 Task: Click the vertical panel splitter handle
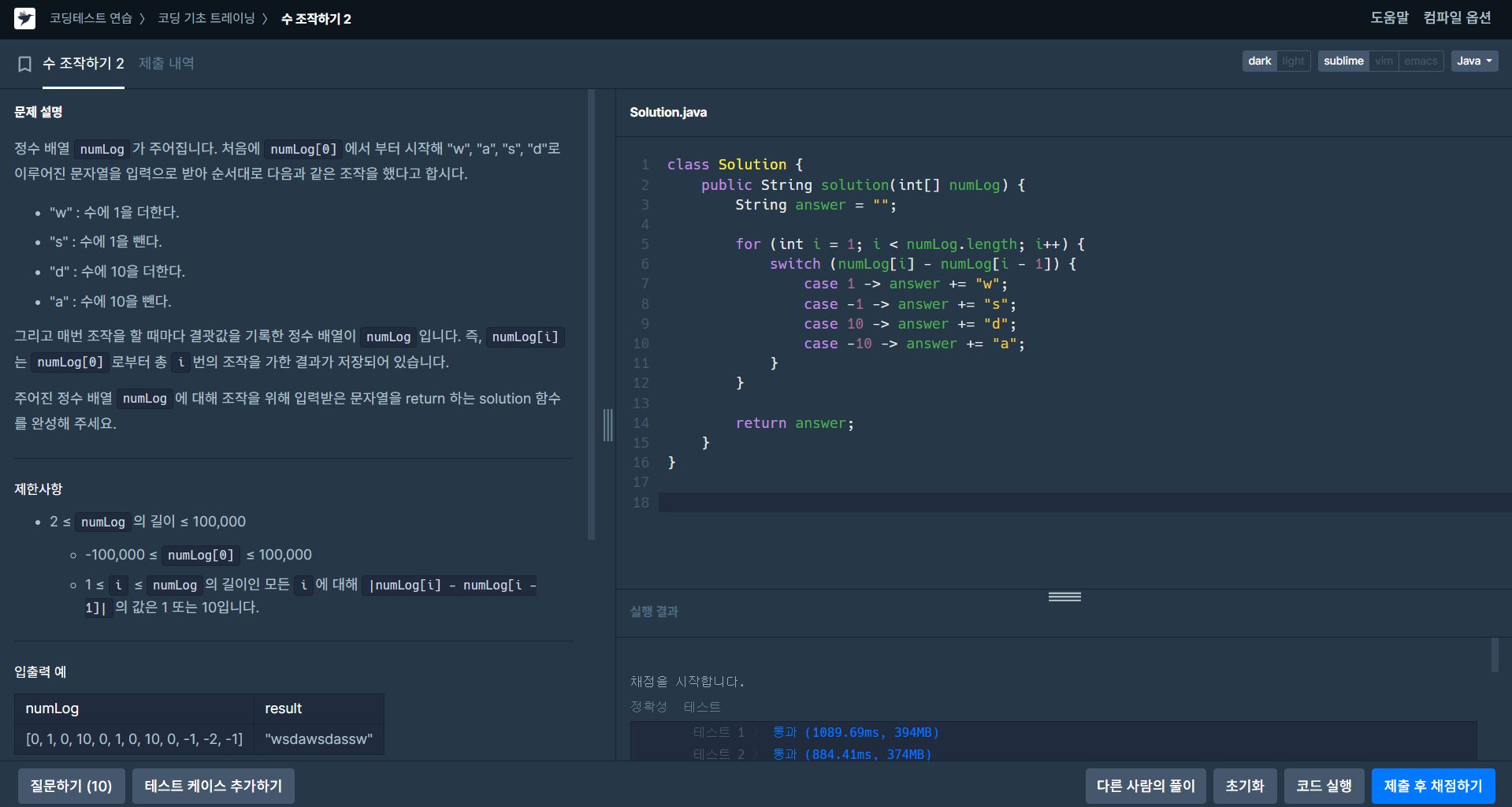[607, 425]
